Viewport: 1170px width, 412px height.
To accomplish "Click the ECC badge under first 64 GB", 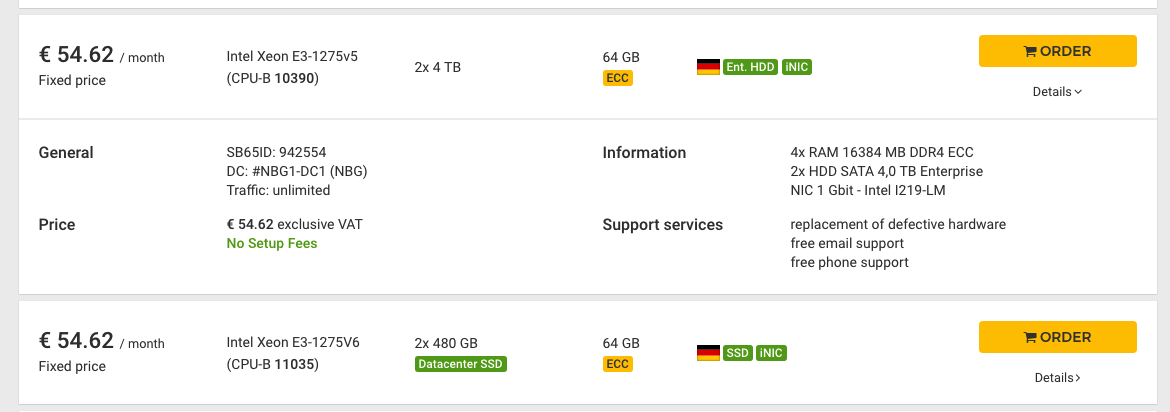I will [617, 77].
